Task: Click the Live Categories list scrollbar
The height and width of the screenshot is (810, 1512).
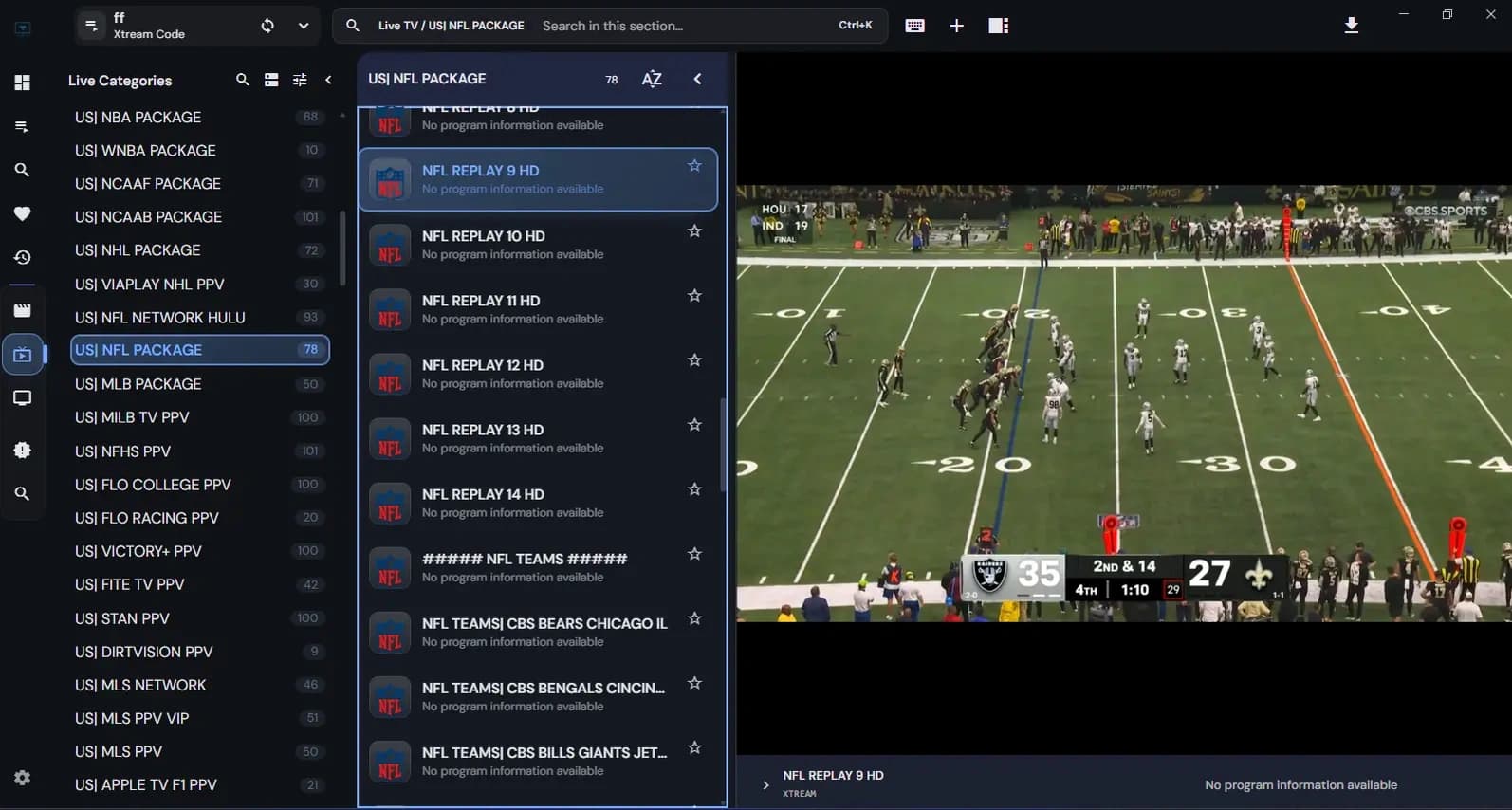Action: [x=342, y=249]
